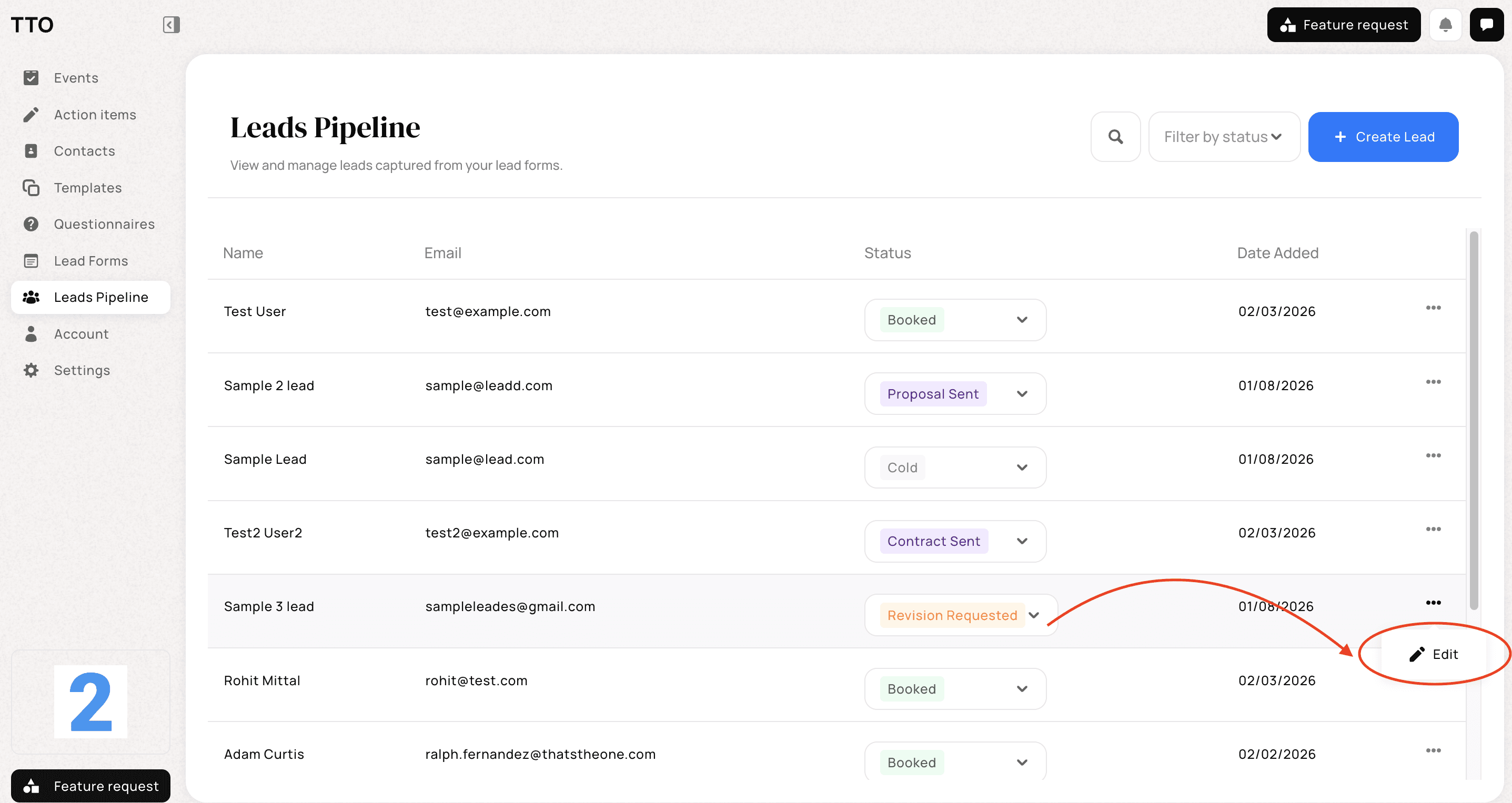Click three dots on Sample 3 lead

tap(1433, 603)
